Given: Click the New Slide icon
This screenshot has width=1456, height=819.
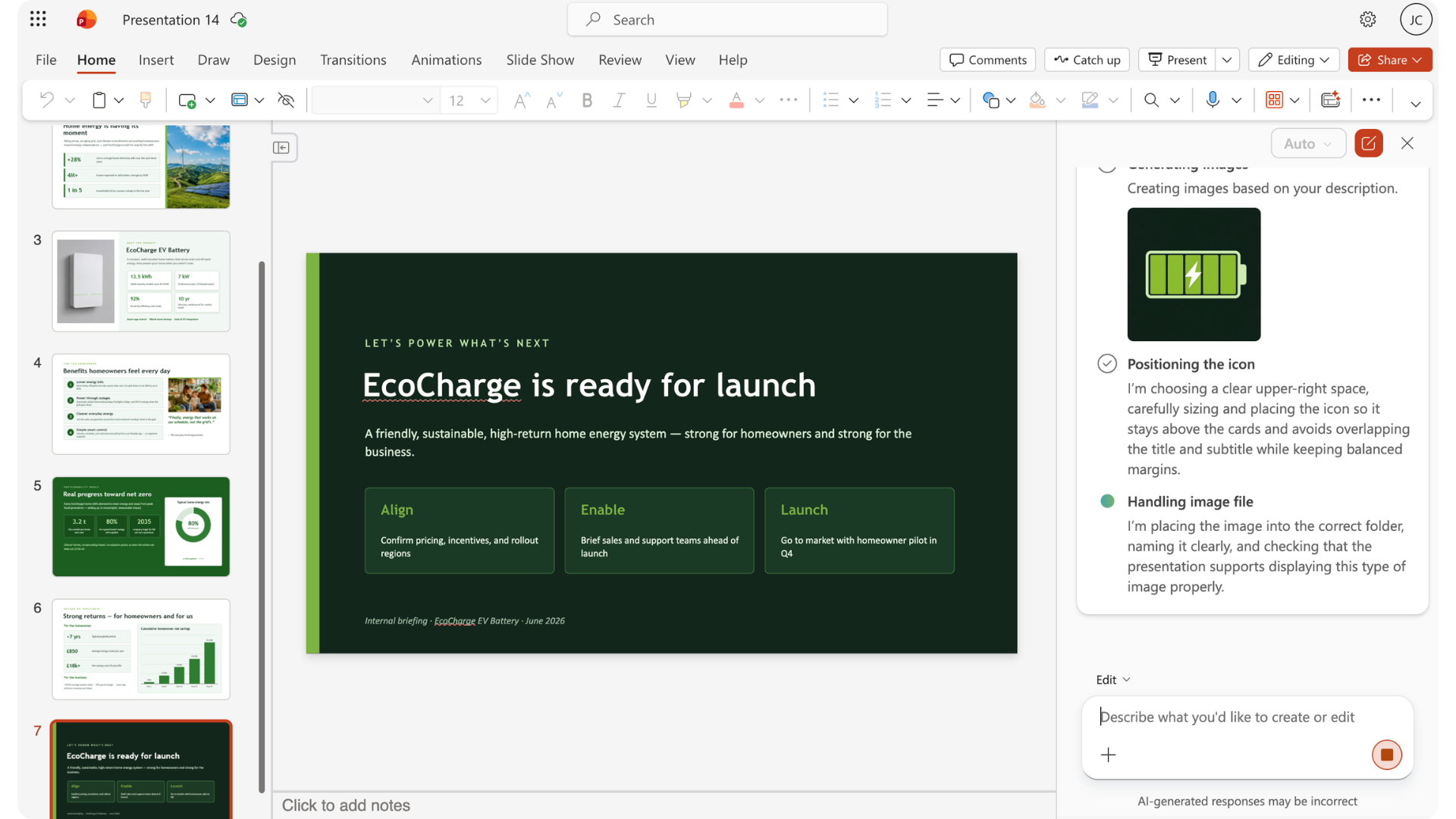Looking at the screenshot, I should (187, 100).
